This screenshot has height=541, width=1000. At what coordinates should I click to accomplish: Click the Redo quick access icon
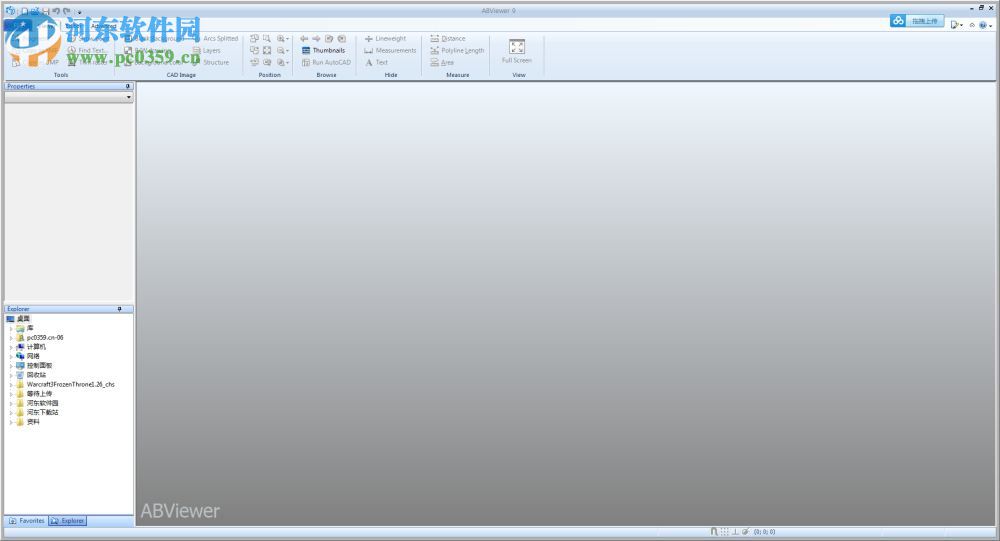click(66, 11)
